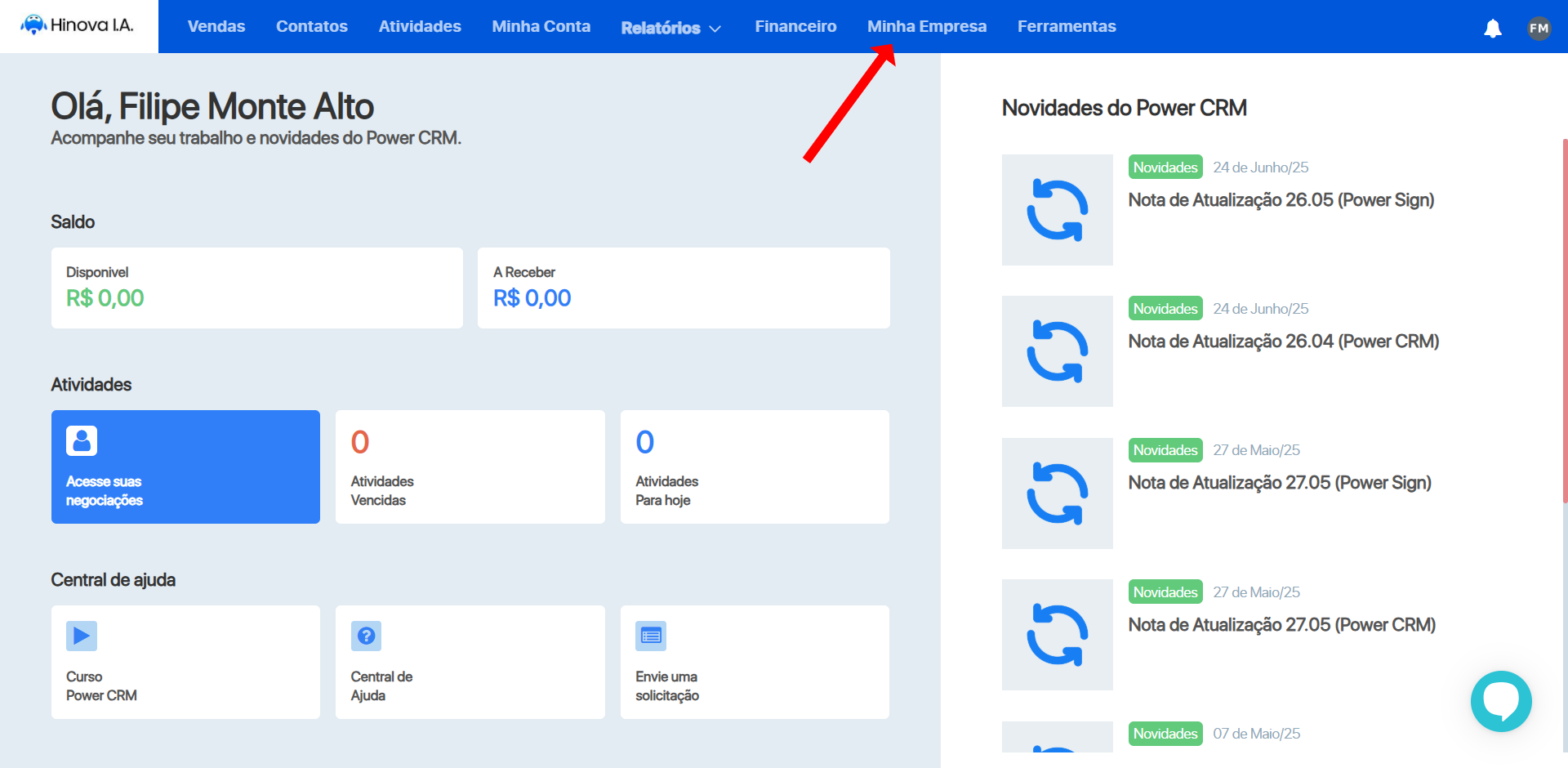This screenshot has height=768, width=1568.
Task: Open the Minha Conta menu
Action: coord(541,26)
